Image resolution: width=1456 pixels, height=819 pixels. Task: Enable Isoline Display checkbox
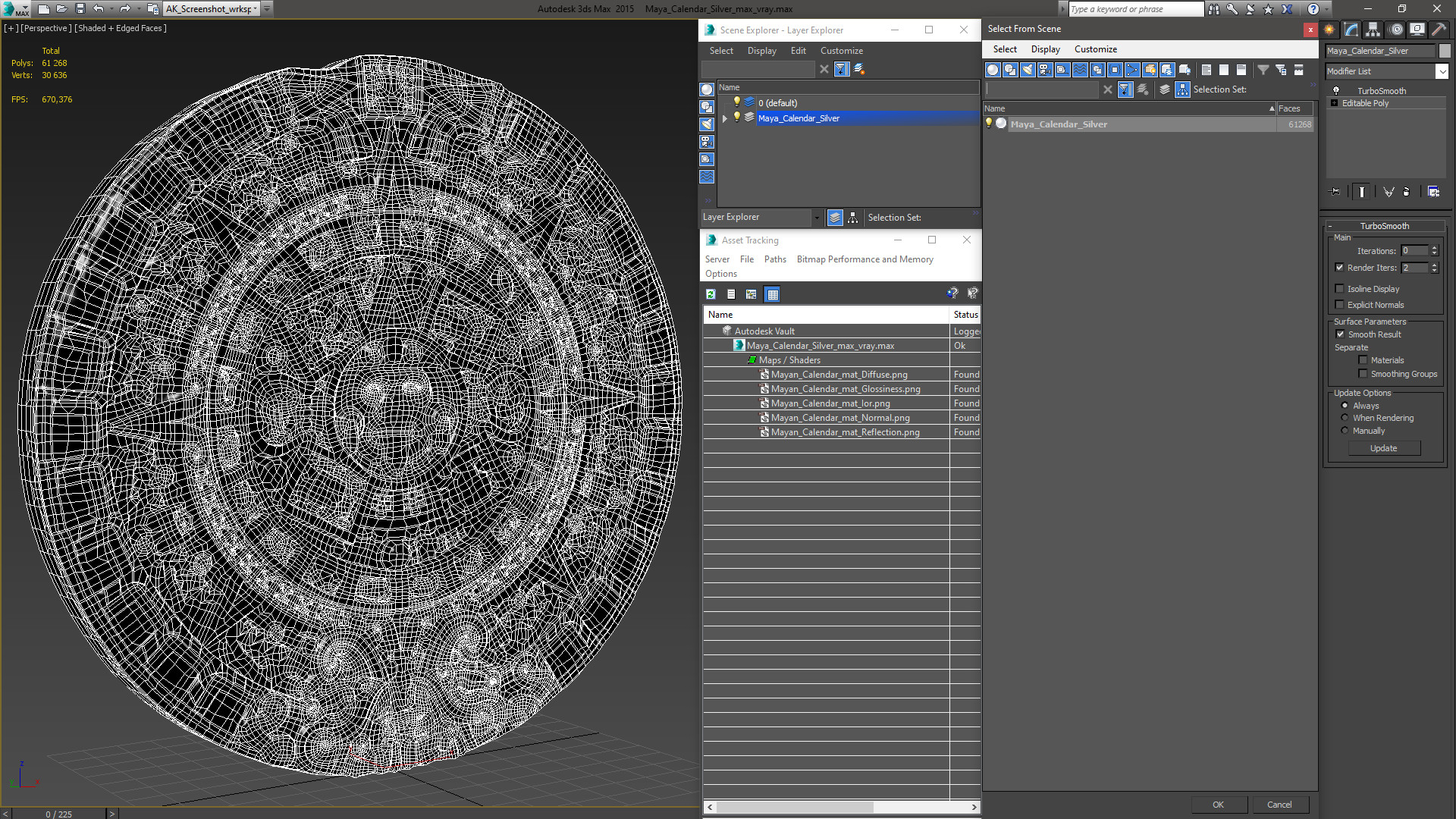point(1339,289)
